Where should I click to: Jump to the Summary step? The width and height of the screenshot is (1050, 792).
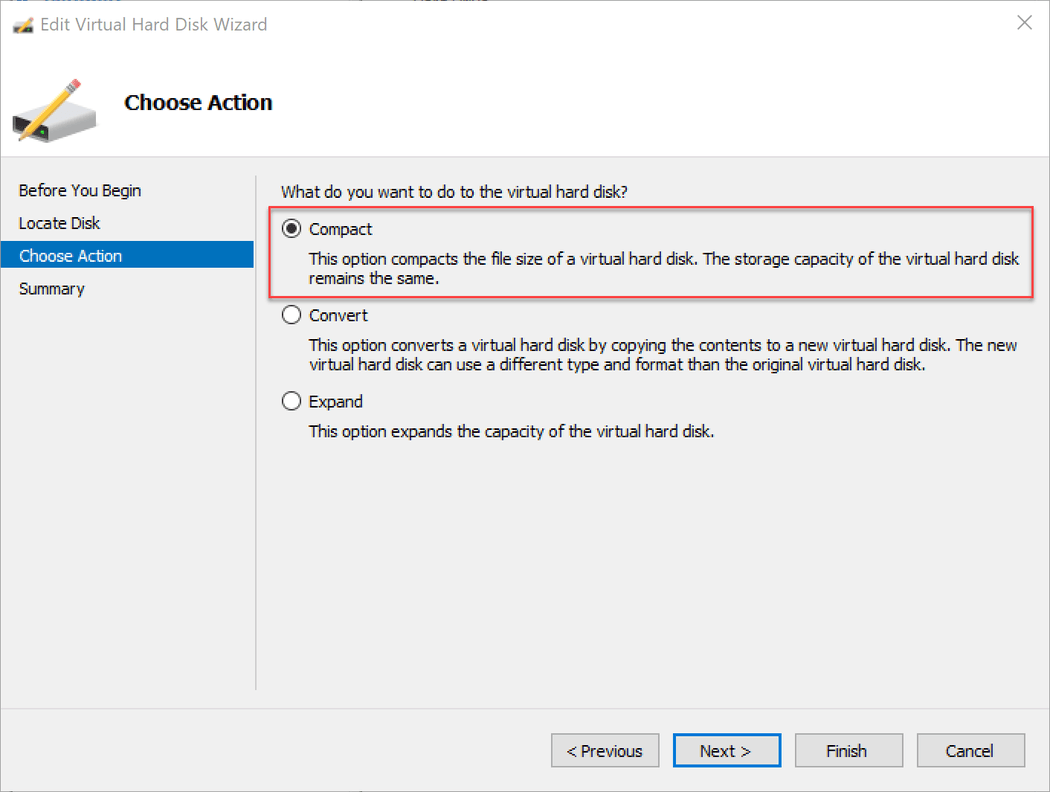coord(51,288)
